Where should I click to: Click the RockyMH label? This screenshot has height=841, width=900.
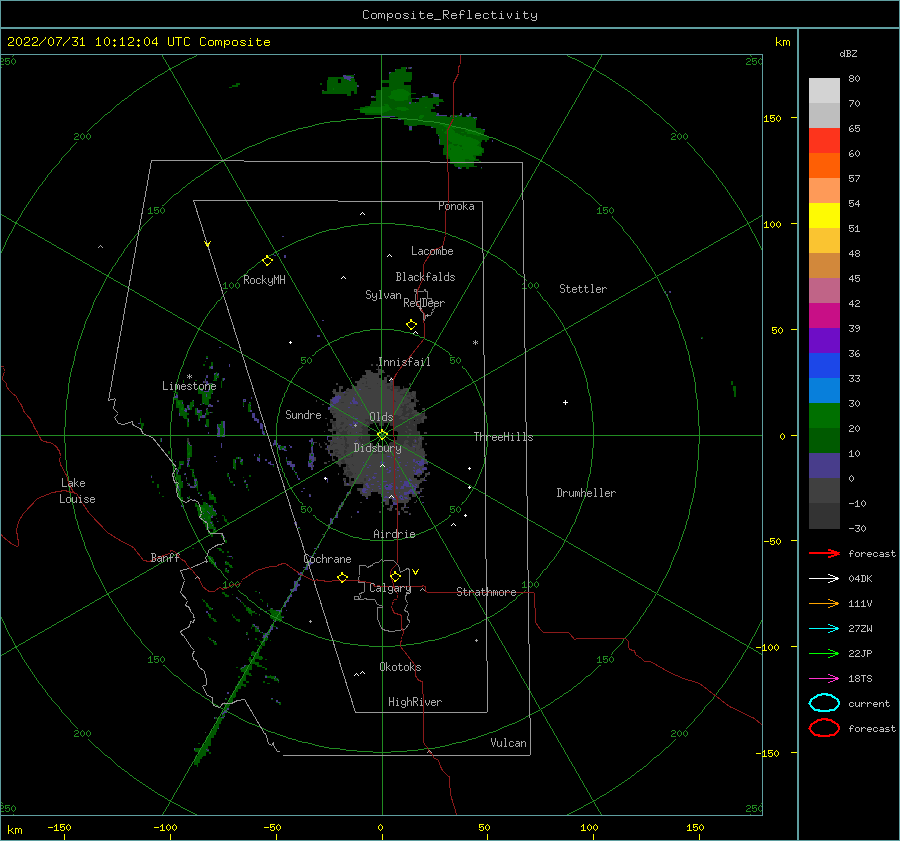[x=264, y=280]
